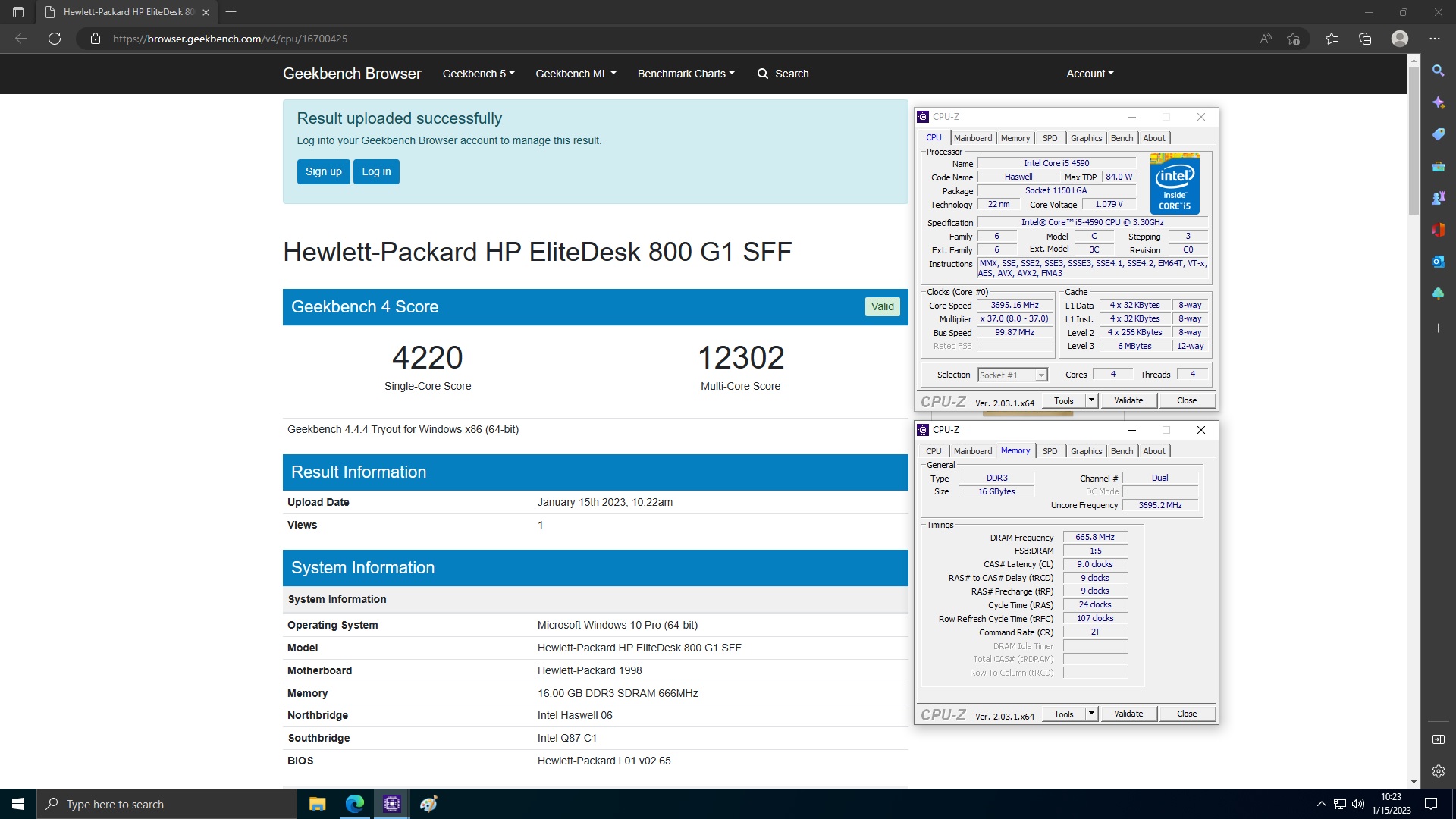Image resolution: width=1456 pixels, height=819 pixels.
Task: Switch to About tab in upper CPU-Z
Action: pyautogui.click(x=1154, y=138)
